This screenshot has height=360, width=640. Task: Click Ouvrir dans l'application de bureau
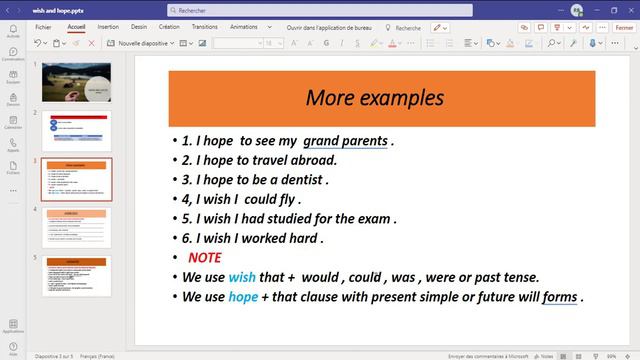point(329,28)
